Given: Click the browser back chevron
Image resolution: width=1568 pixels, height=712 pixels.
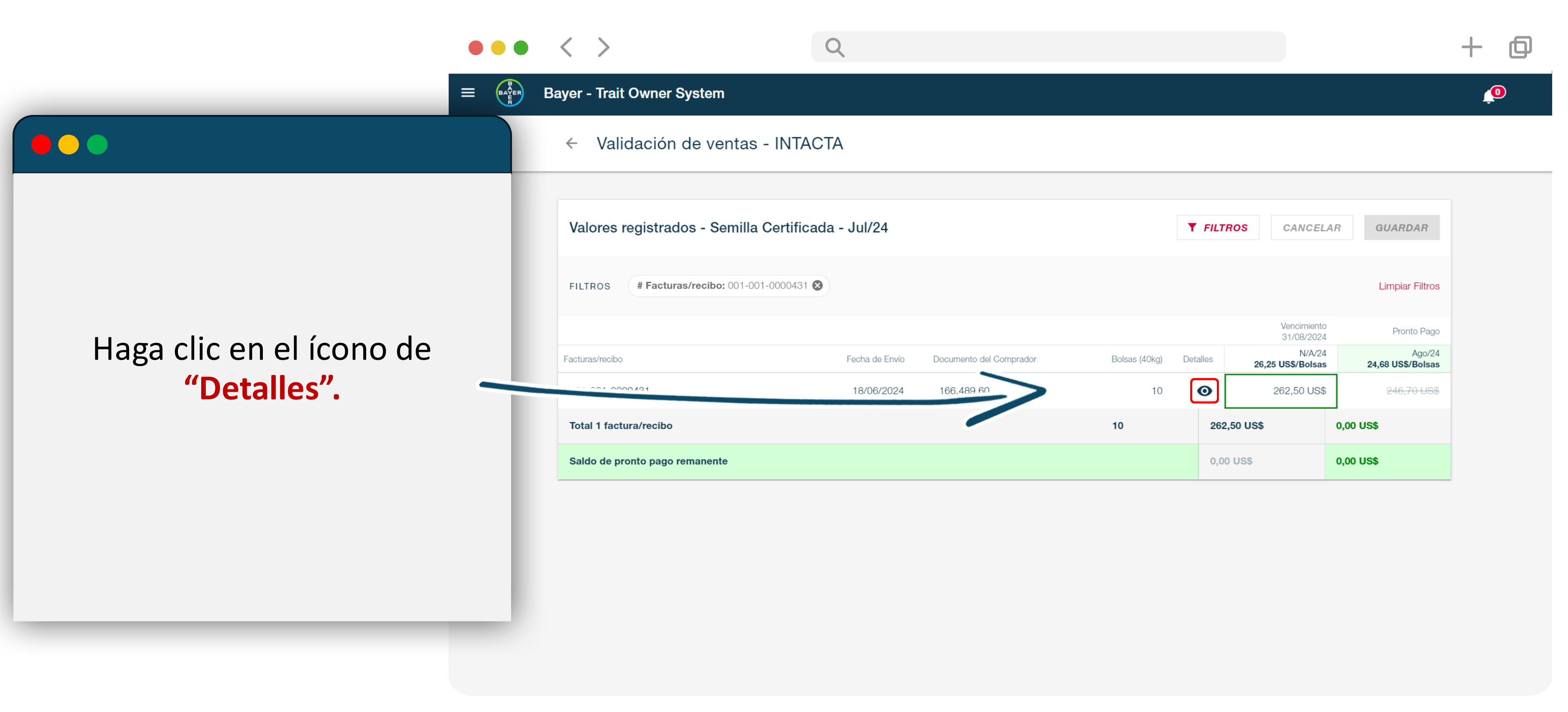Looking at the screenshot, I should (x=566, y=47).
